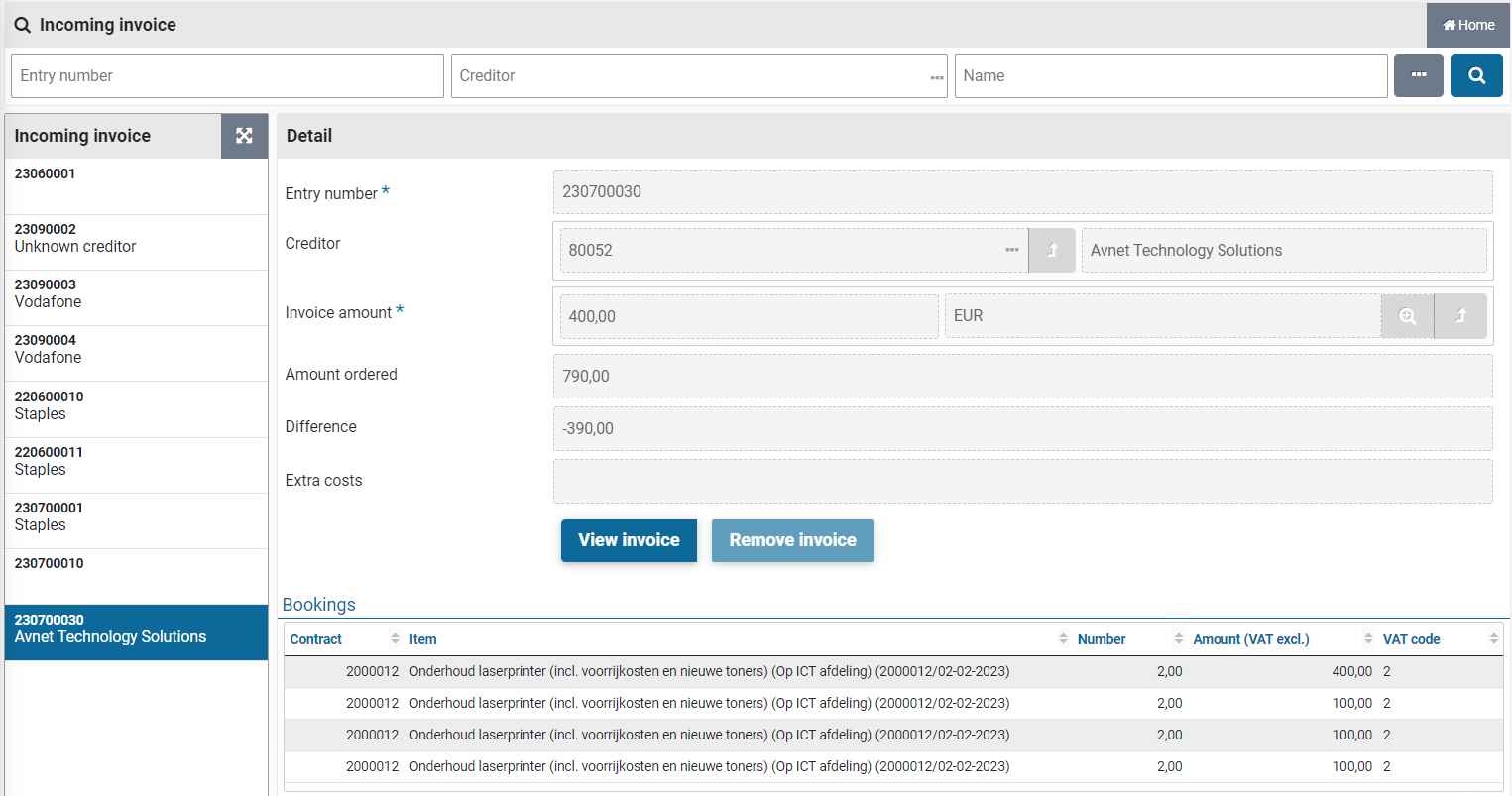Click the currency EUR jump arrow icon
This screenshot has height=796, width=1512.
point(1460,316)
